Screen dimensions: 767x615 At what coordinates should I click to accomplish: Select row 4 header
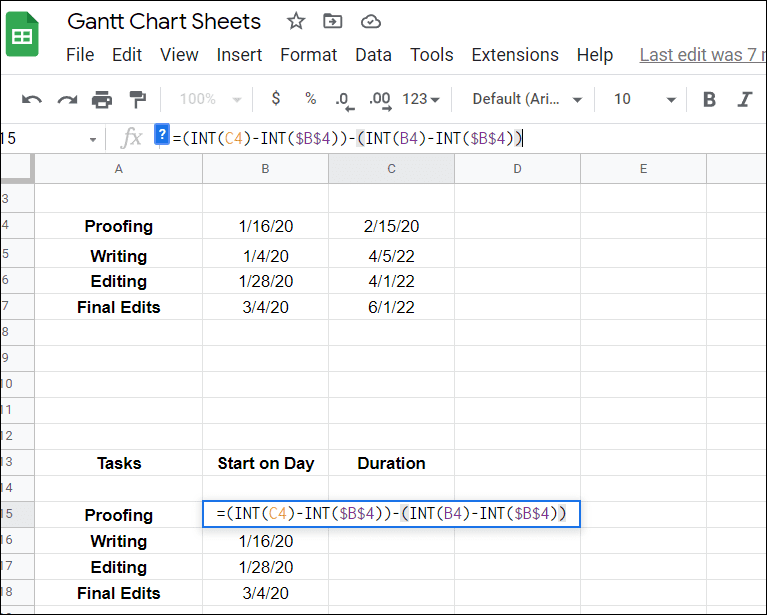tap(17, 226)
